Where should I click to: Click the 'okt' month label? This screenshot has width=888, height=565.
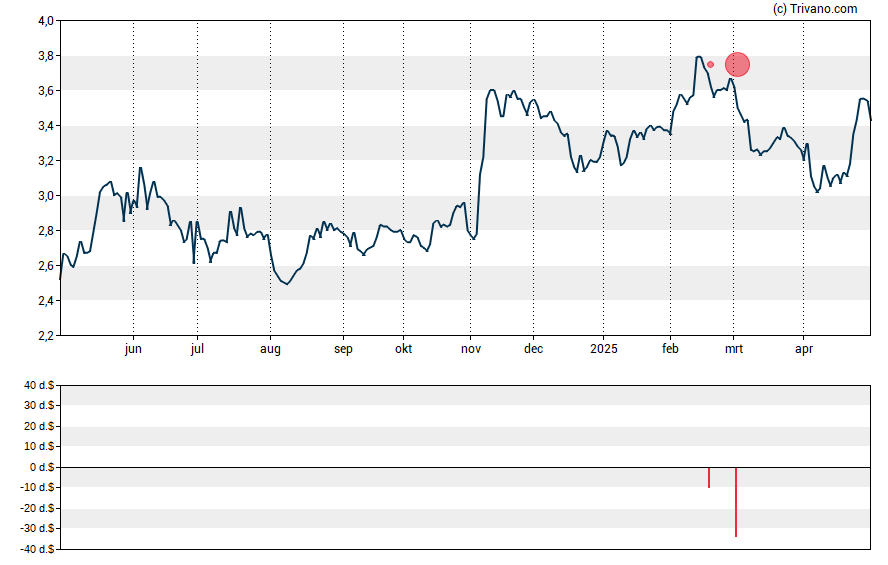pyautogui.click(x=403, y=348)
